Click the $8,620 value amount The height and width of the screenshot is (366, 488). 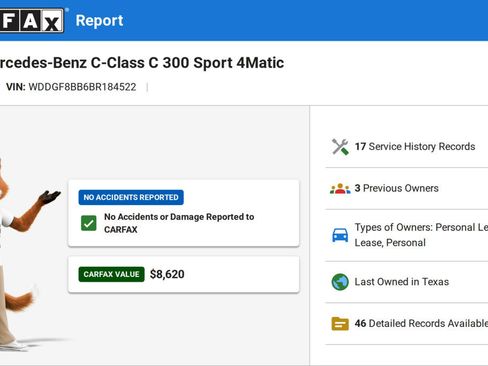pos(167,274)
